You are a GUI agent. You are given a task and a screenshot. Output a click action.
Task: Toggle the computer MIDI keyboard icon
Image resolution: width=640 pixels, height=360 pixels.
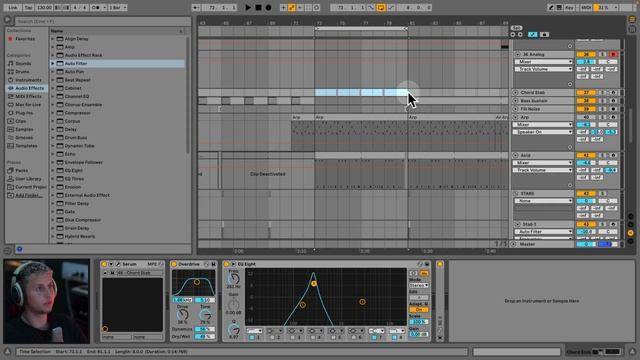(559, 7)
